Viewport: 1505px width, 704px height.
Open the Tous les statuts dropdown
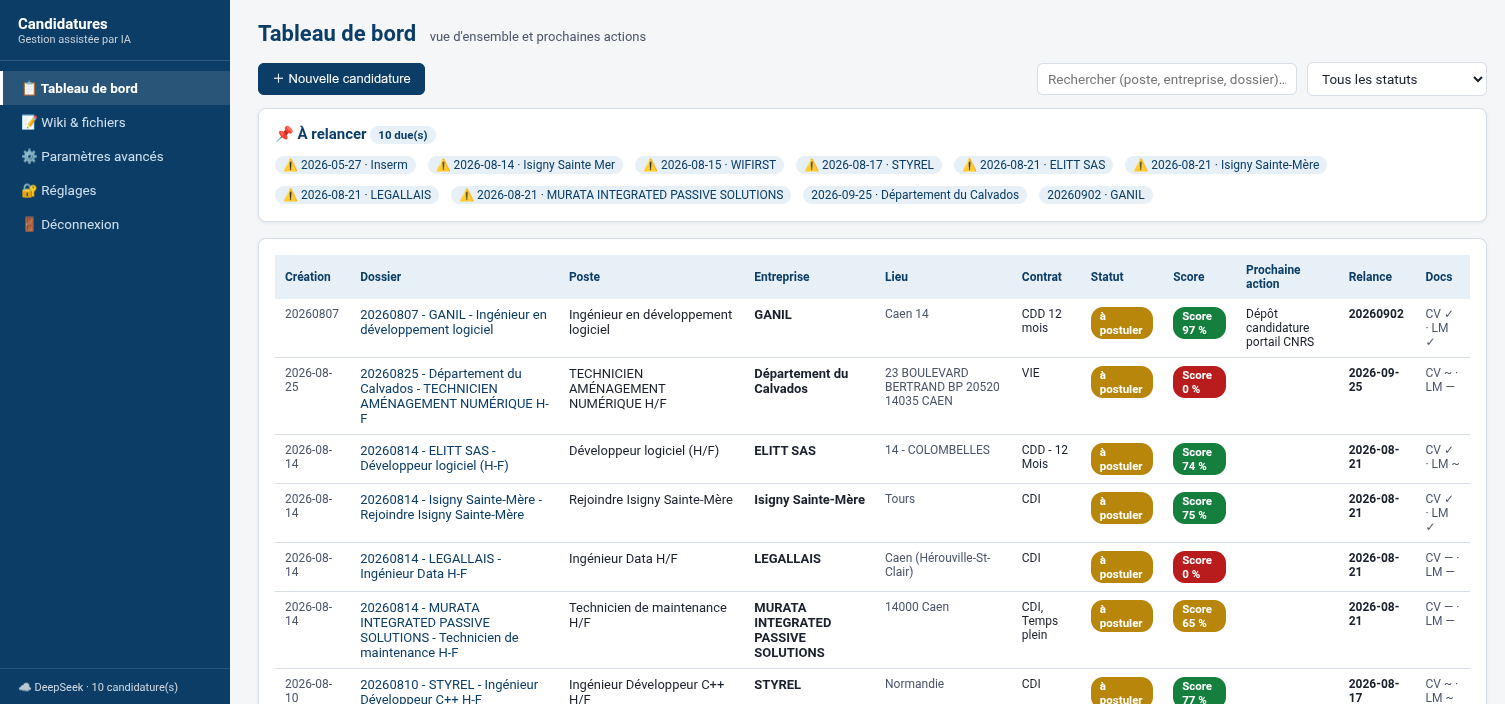click(1396, 79)
